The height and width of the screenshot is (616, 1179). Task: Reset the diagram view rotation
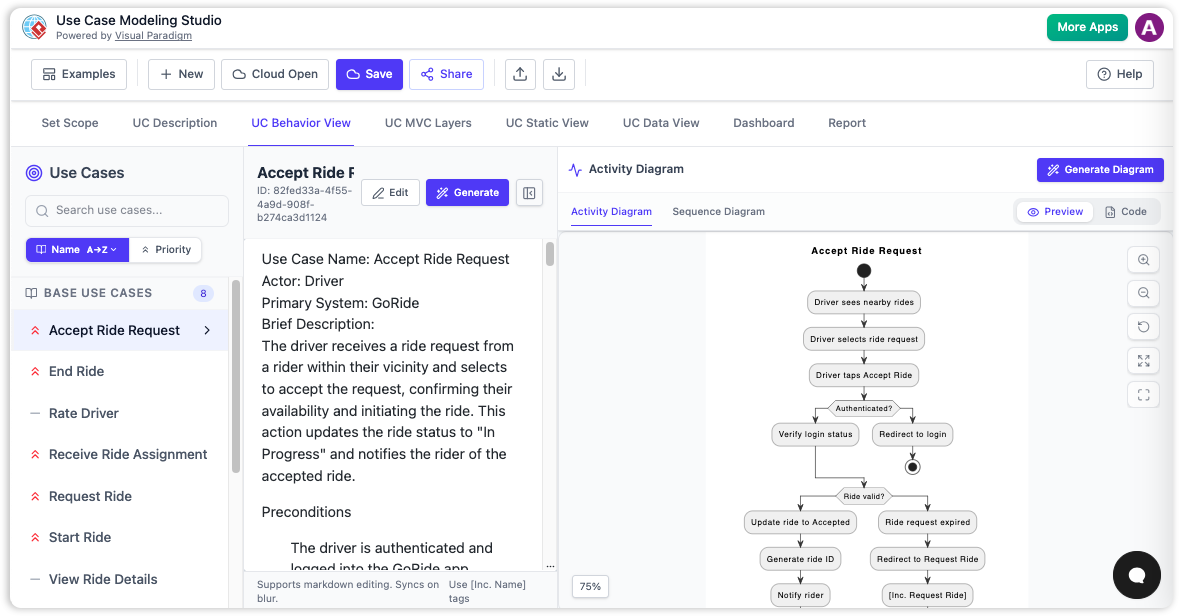click(1143, 326)
